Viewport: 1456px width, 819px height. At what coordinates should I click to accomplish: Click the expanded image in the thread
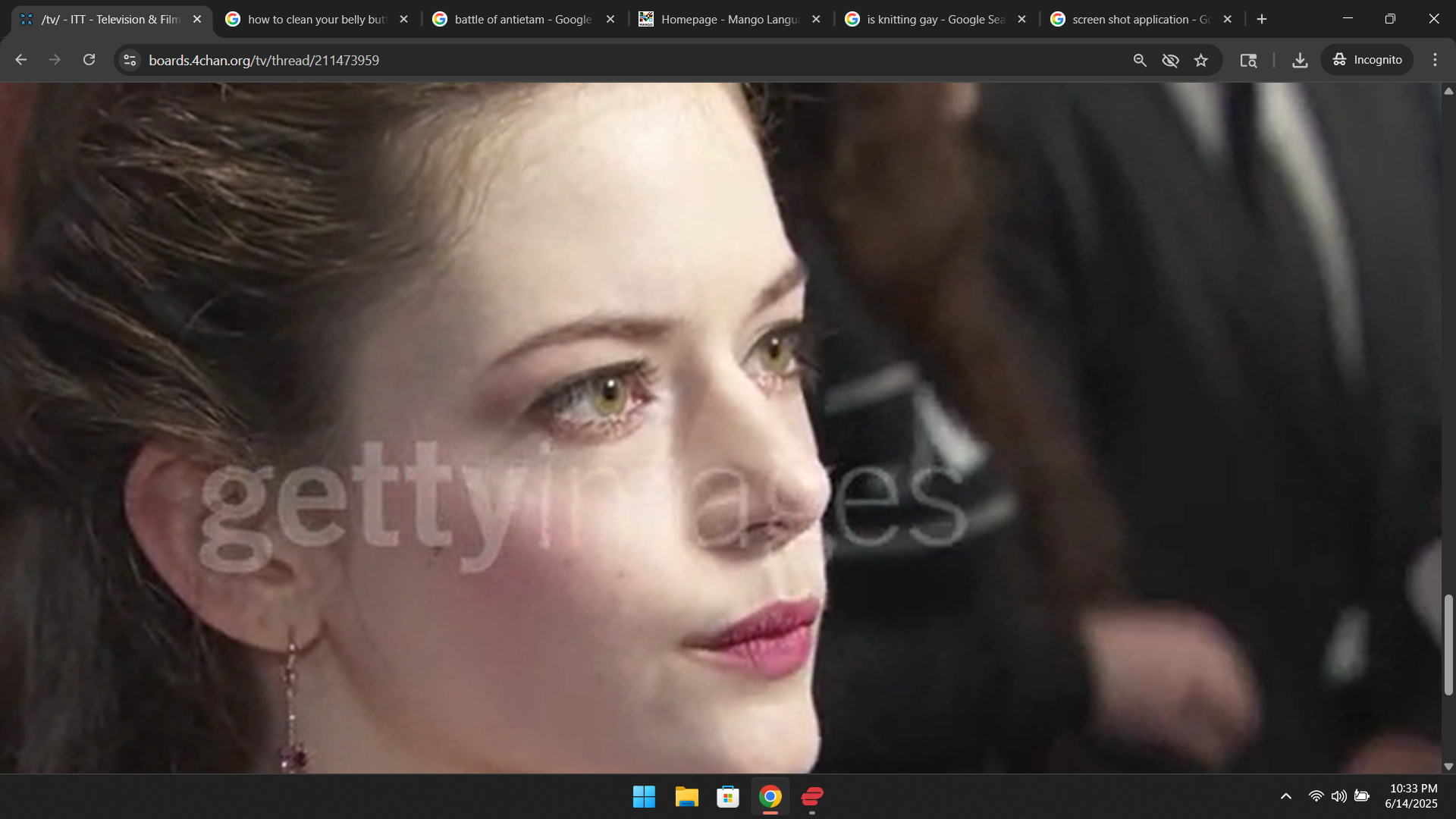click(720, 428)
